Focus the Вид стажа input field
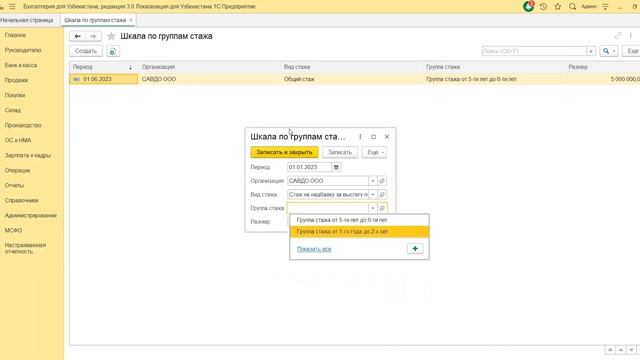640x360 pixels. pos(328,195)
